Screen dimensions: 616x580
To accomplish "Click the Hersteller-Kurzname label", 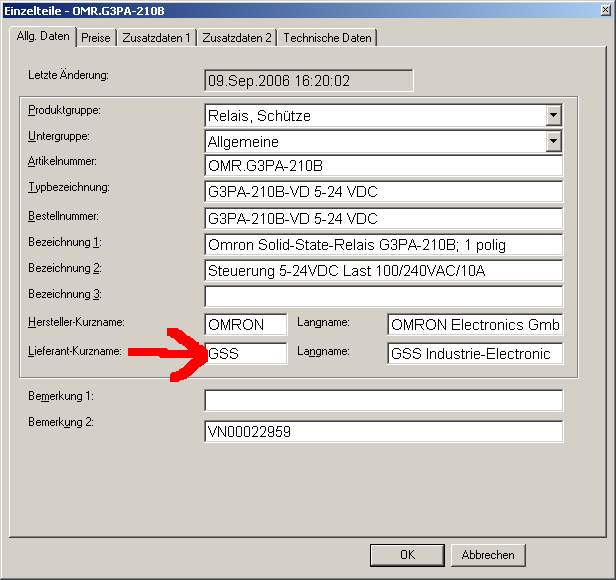I will pyautogui.click(x=76, y=322).
